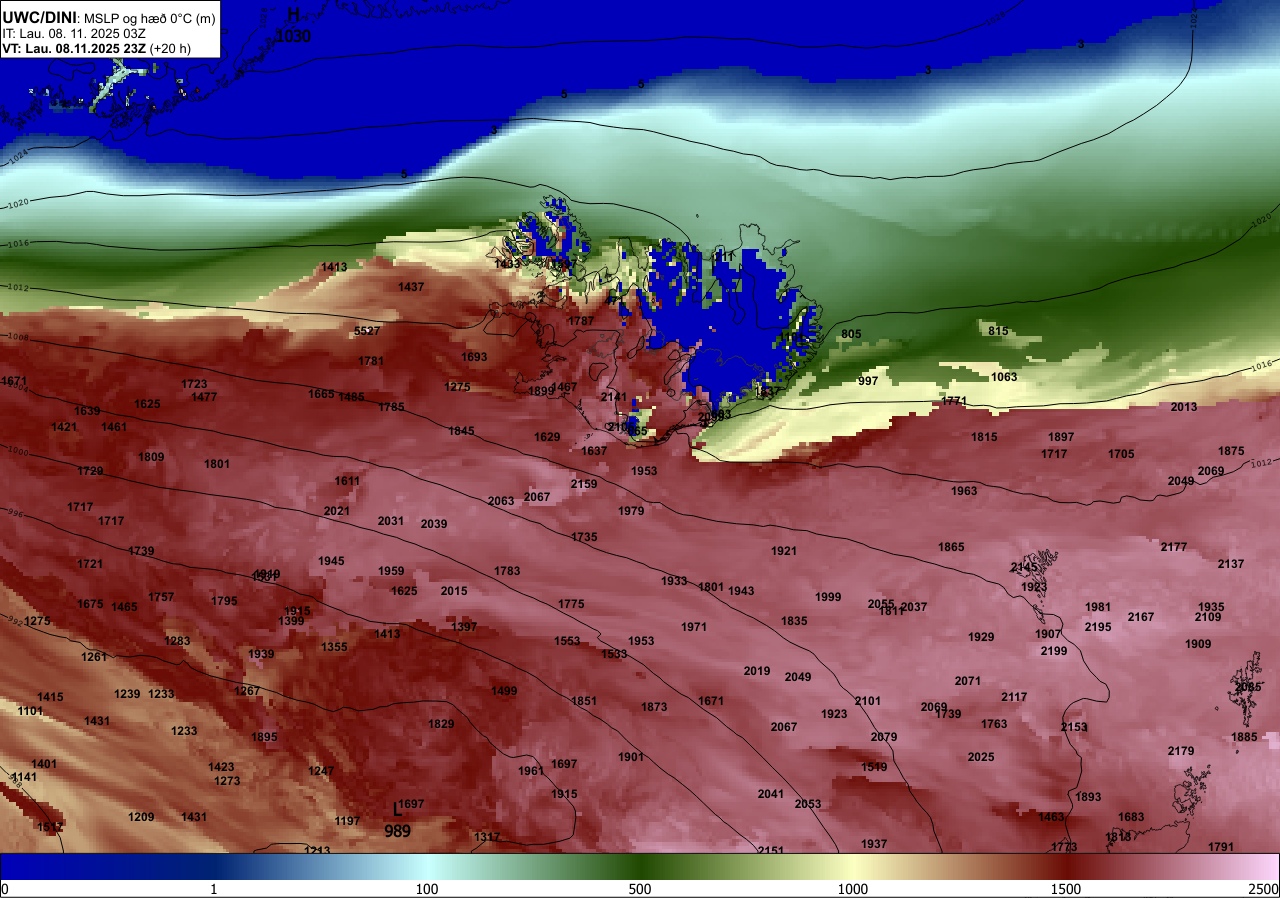Click the value 2101
This screenshot has height=898, width=1280.
(x=868, y=701)
